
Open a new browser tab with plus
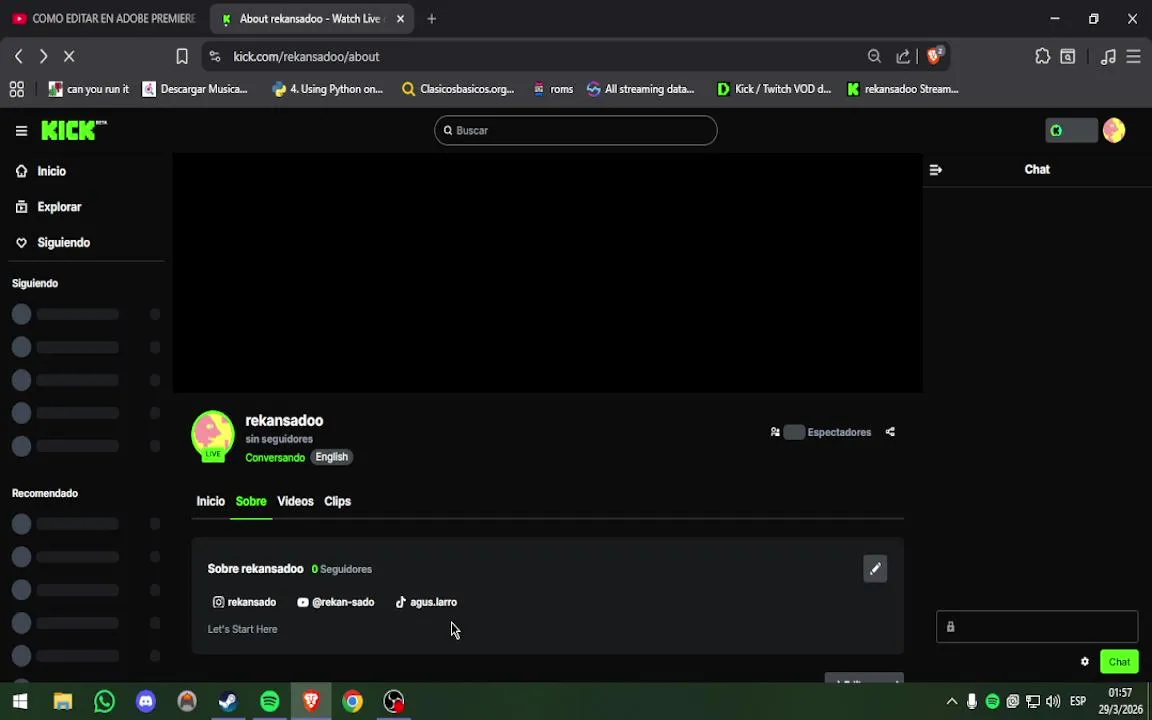tap(432, 19)
